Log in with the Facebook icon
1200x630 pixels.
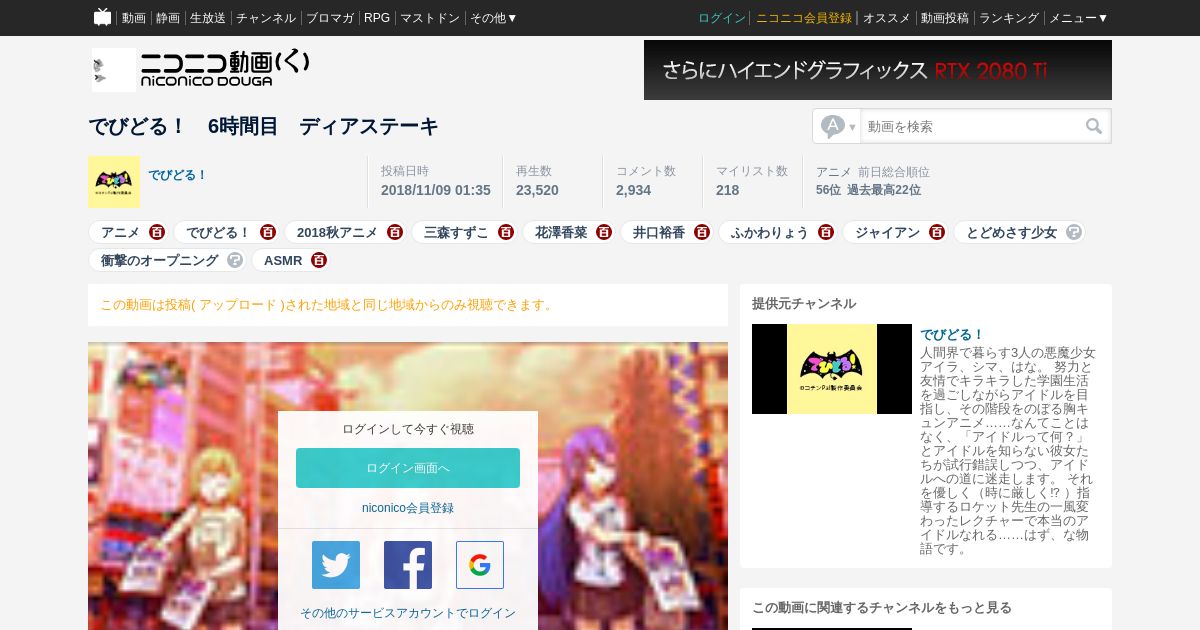[408, 565]
